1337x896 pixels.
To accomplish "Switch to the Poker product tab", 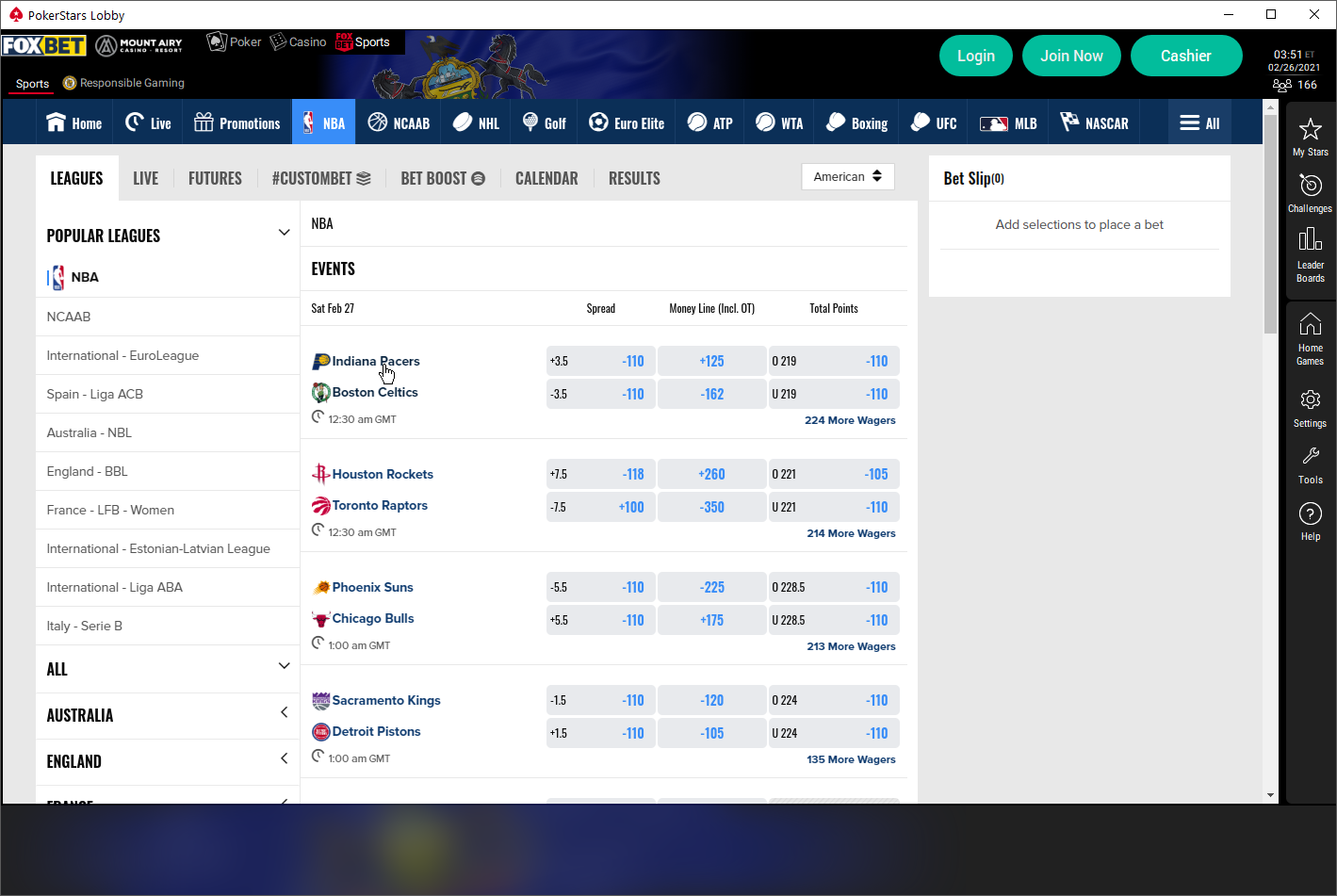I will coord(234,41).
